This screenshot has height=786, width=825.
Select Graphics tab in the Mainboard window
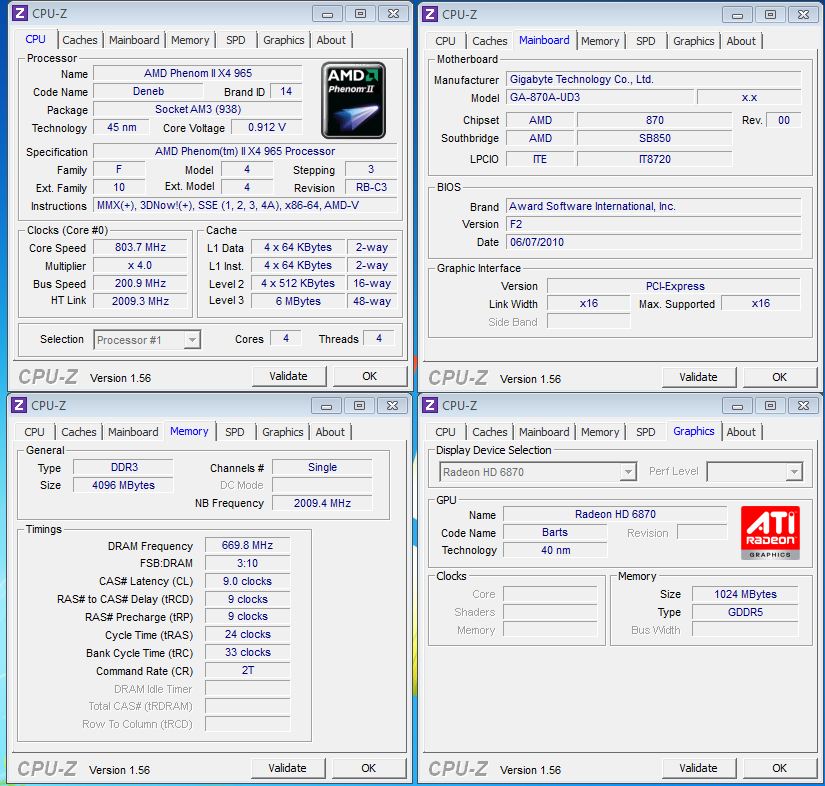pyautogui.click(x=693, y=41)
